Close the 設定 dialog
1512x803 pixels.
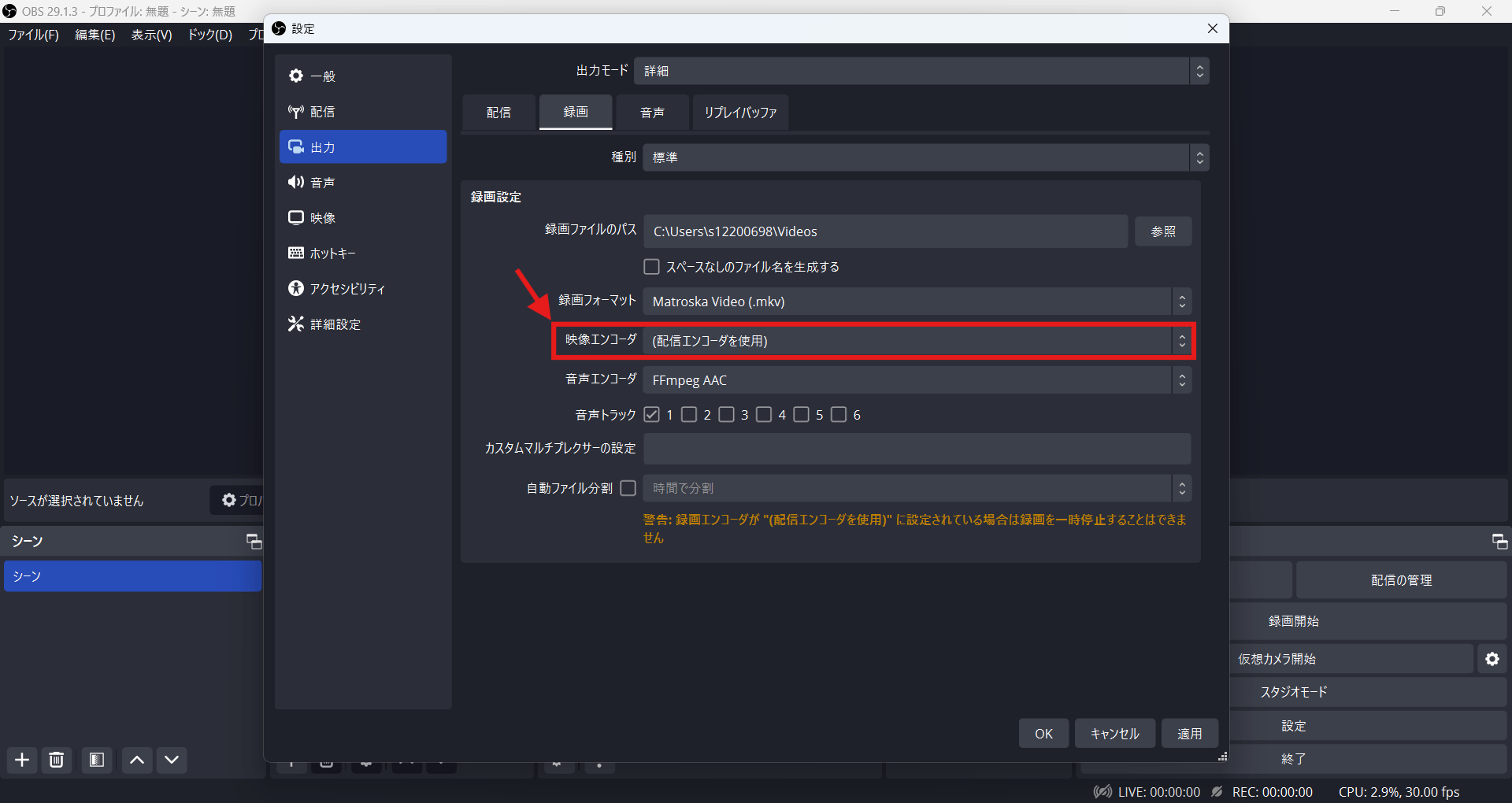[1213, 28]
